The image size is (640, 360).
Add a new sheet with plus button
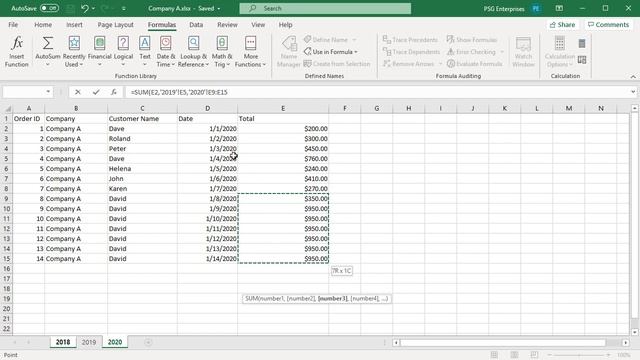(148, 342)
